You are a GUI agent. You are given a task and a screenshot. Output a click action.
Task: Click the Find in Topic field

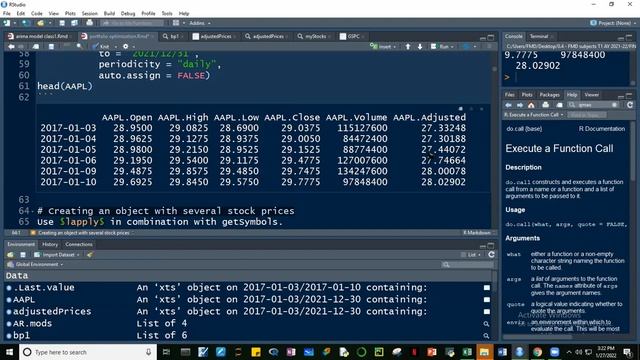point(587,115)
